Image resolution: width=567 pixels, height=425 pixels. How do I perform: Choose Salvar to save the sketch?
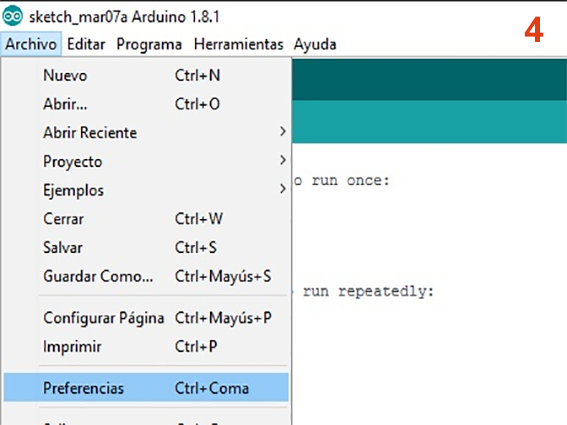tap(146, 247)
